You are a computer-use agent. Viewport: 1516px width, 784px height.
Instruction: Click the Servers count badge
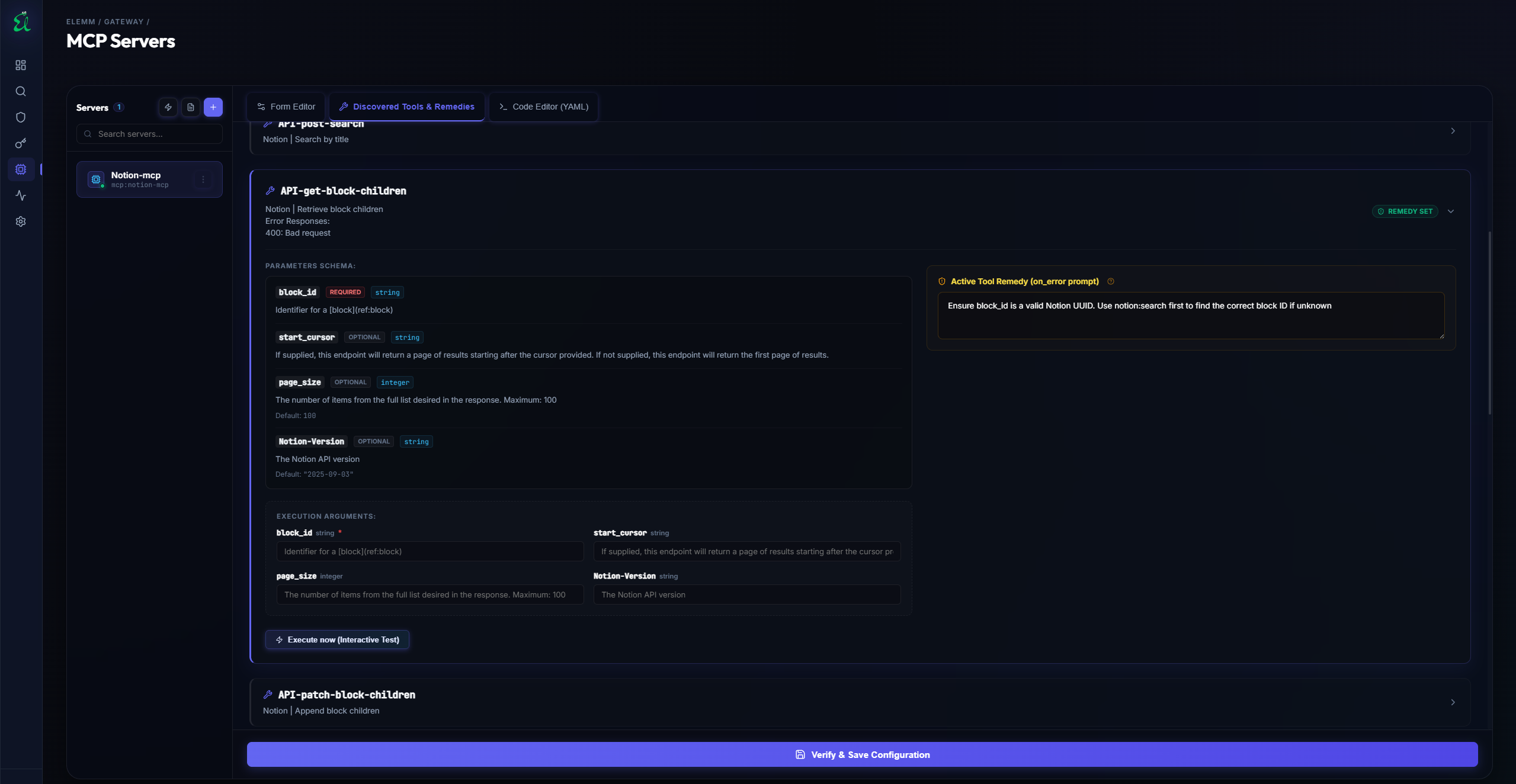[119, 107]
